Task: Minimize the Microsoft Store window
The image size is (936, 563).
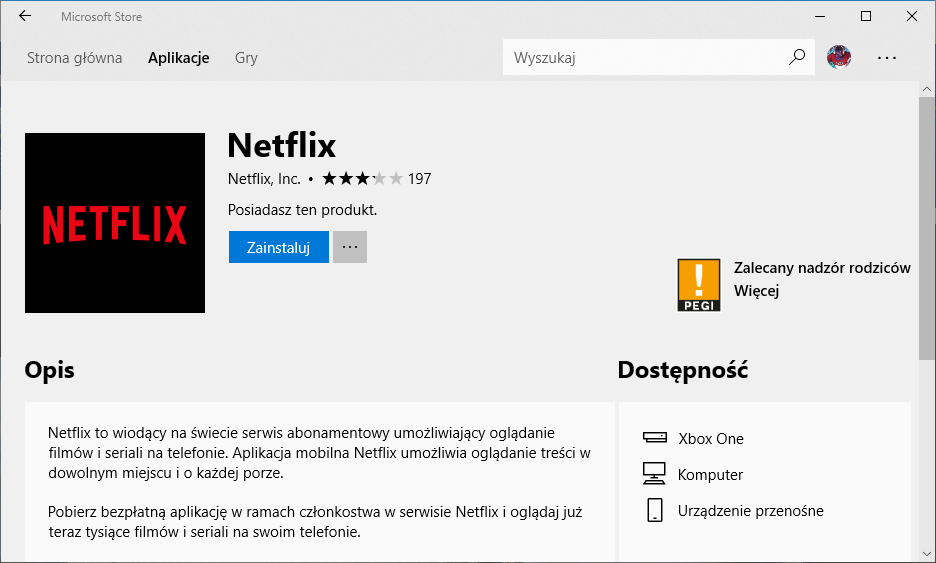Action: tap(820, 16)
